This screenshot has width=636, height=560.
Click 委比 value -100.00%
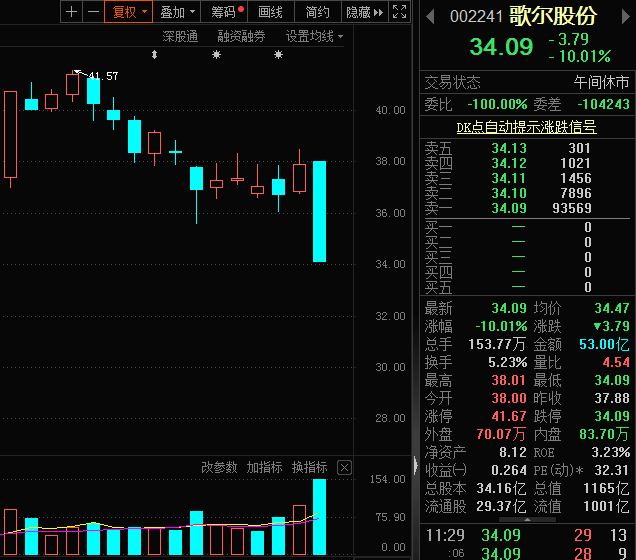click(x=497, y=105)
